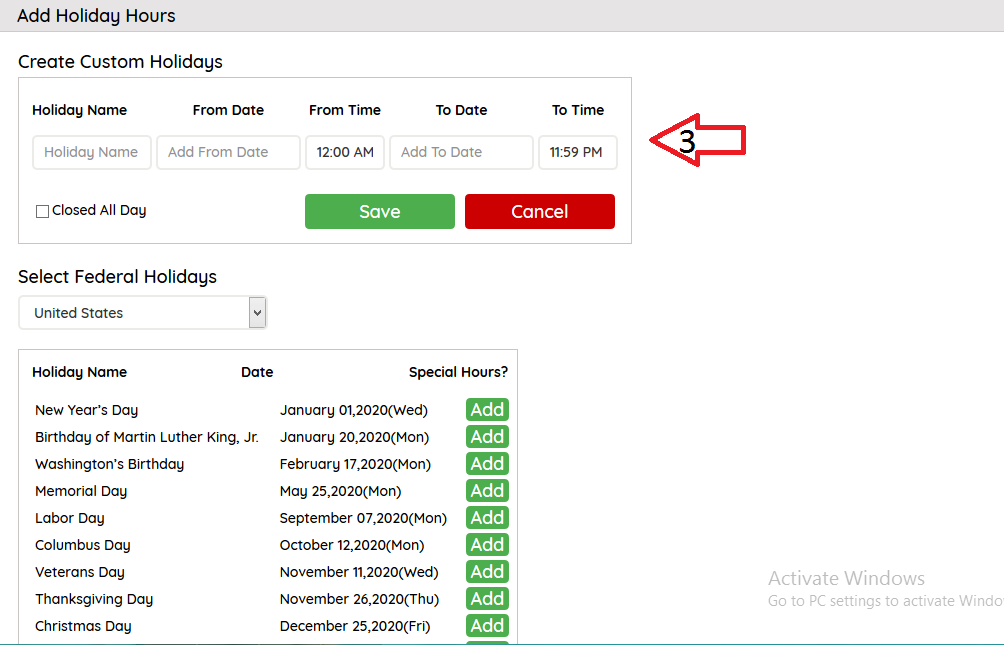
Task: Add special hours for Memorial Day
Action: coord(487,491)
